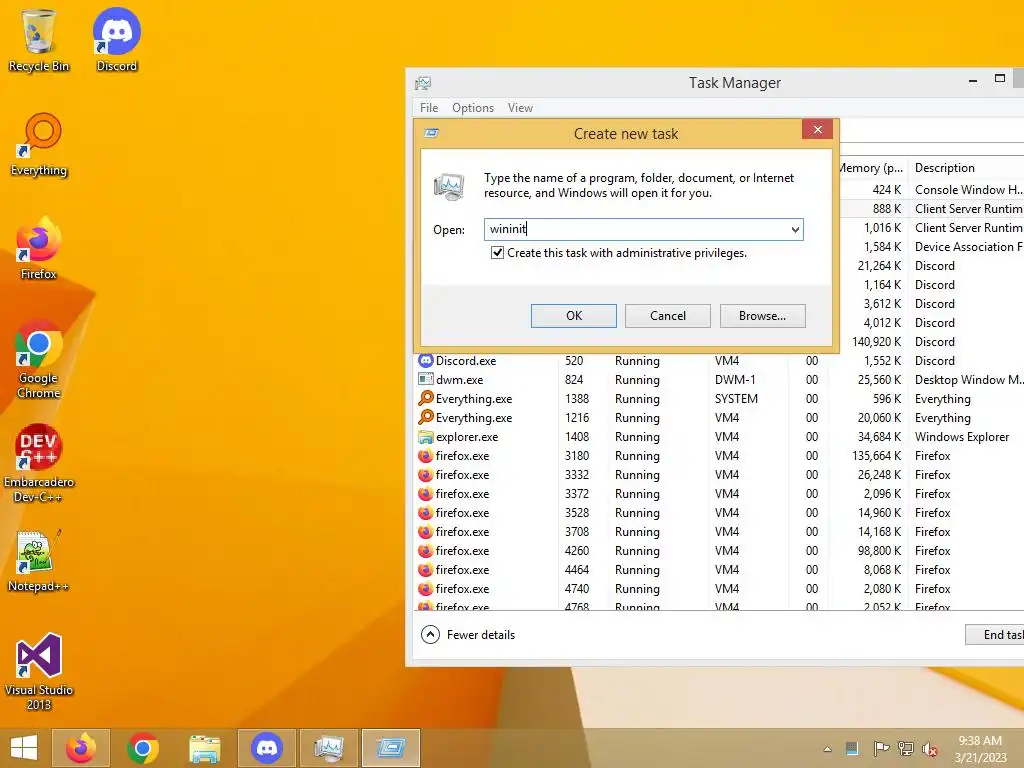Click the Console Window H.. description cell
The height and width of the screenshot is (768, 1024).
tap(968, 189)
